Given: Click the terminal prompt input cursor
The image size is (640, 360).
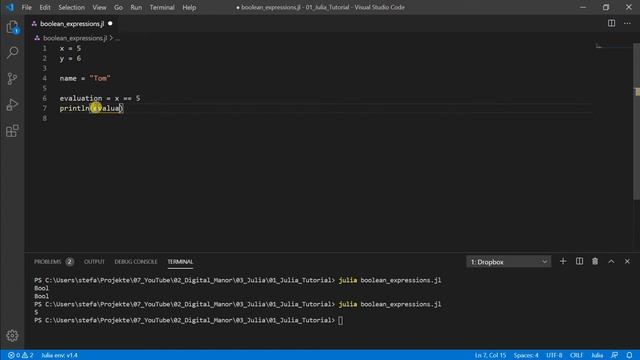Looking at the screenshot, I should 340,320.
